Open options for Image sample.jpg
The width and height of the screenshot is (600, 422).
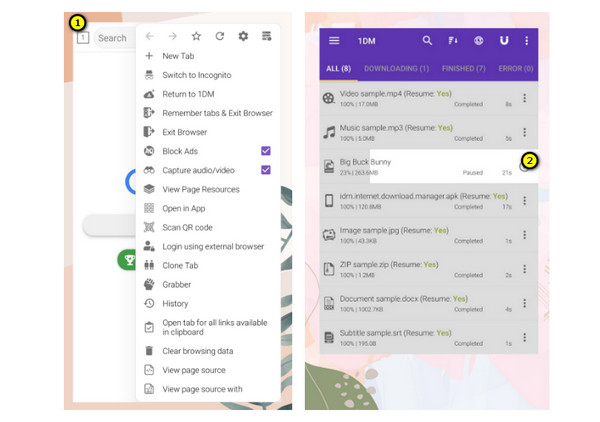pyautogui.click(x=525, y=235)
